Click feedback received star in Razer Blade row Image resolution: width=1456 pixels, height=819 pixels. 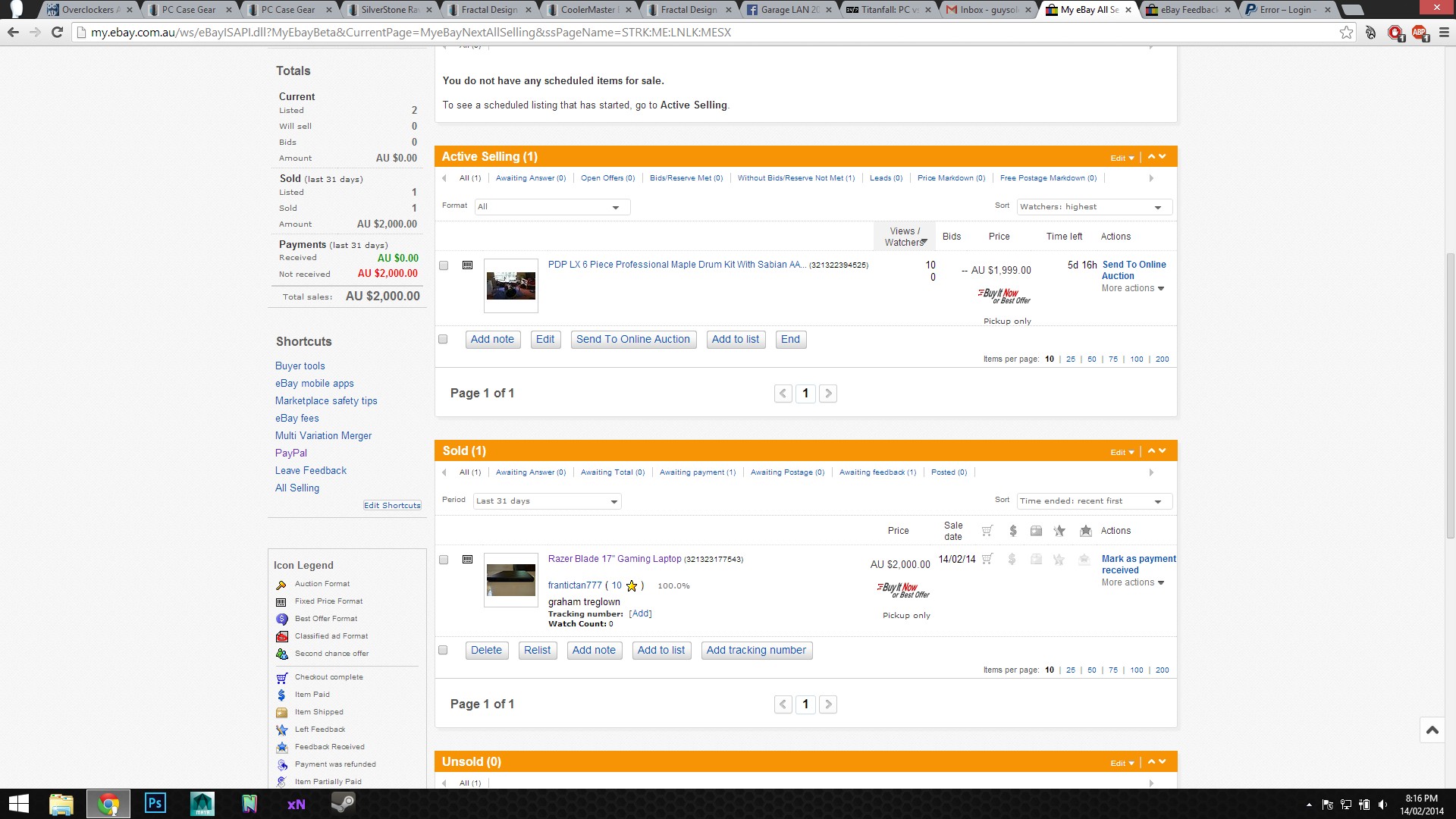point(1084,559)
